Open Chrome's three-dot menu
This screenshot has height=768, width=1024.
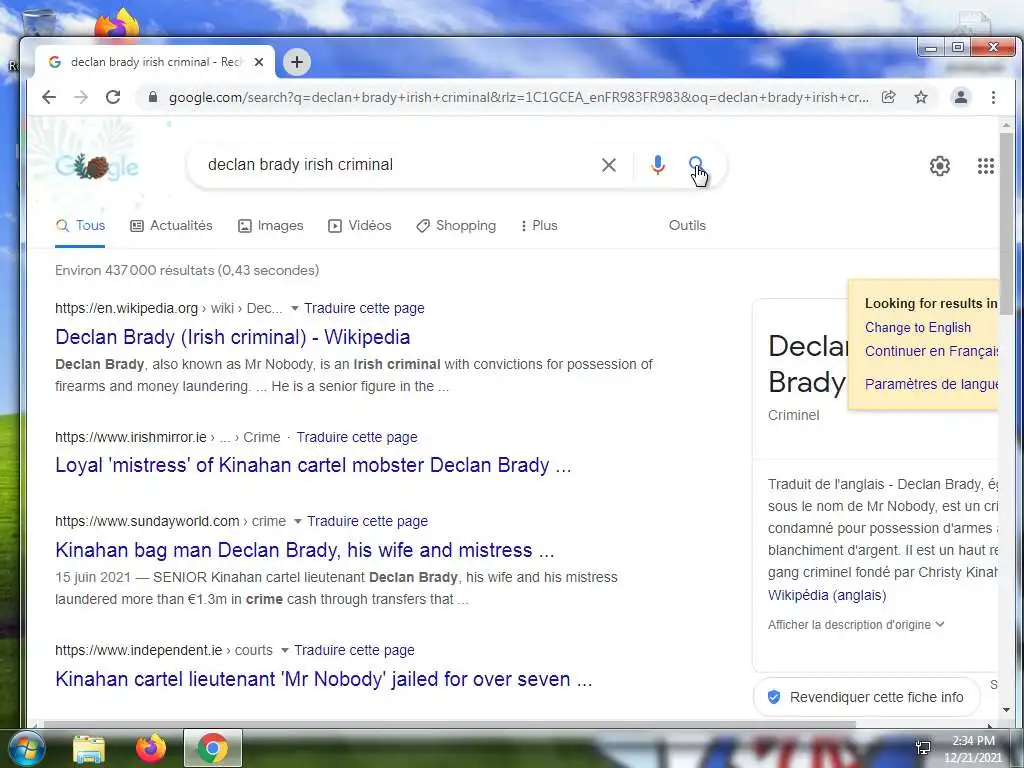[x=993, y=97]
